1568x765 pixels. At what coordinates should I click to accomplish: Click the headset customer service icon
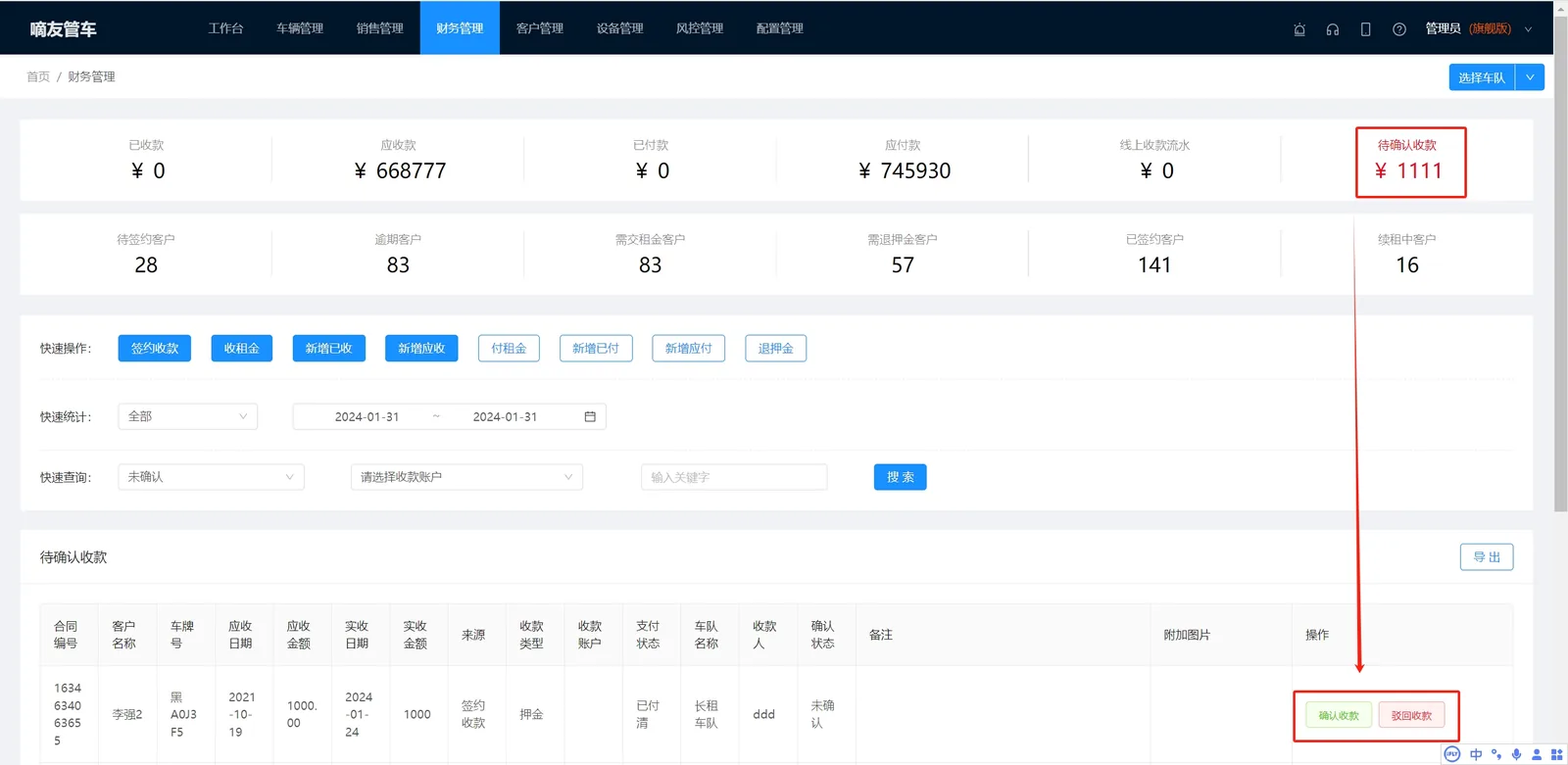point(1333,29)
